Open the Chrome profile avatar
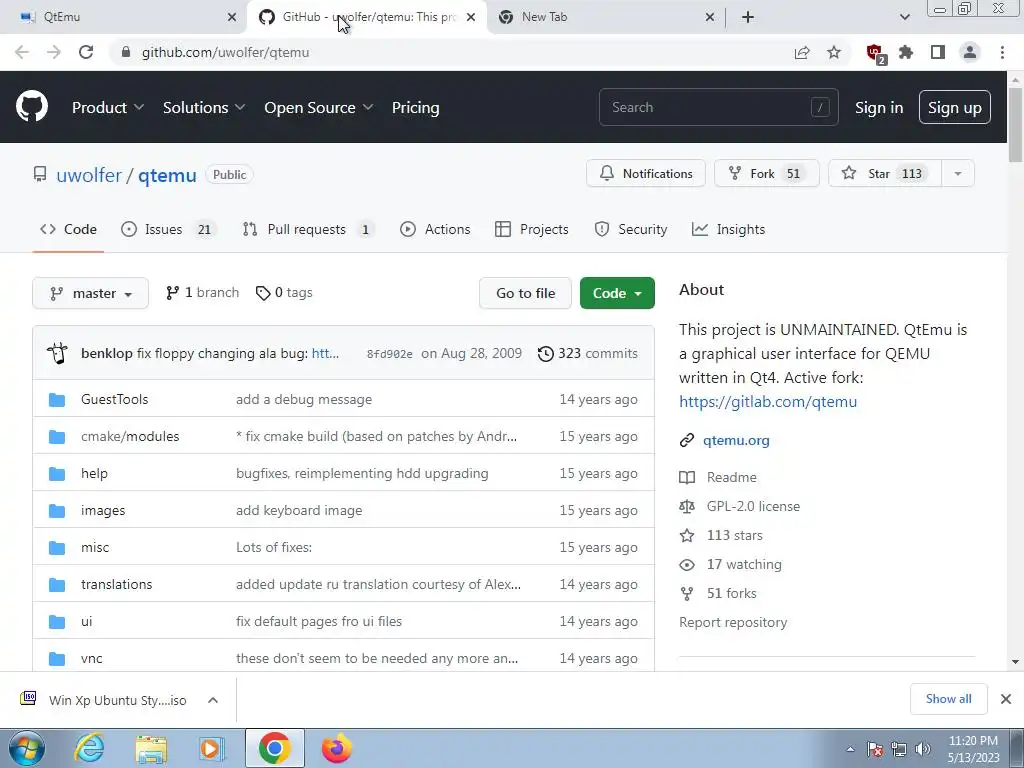The image size is (1024, 768). [x=970, y=52]
